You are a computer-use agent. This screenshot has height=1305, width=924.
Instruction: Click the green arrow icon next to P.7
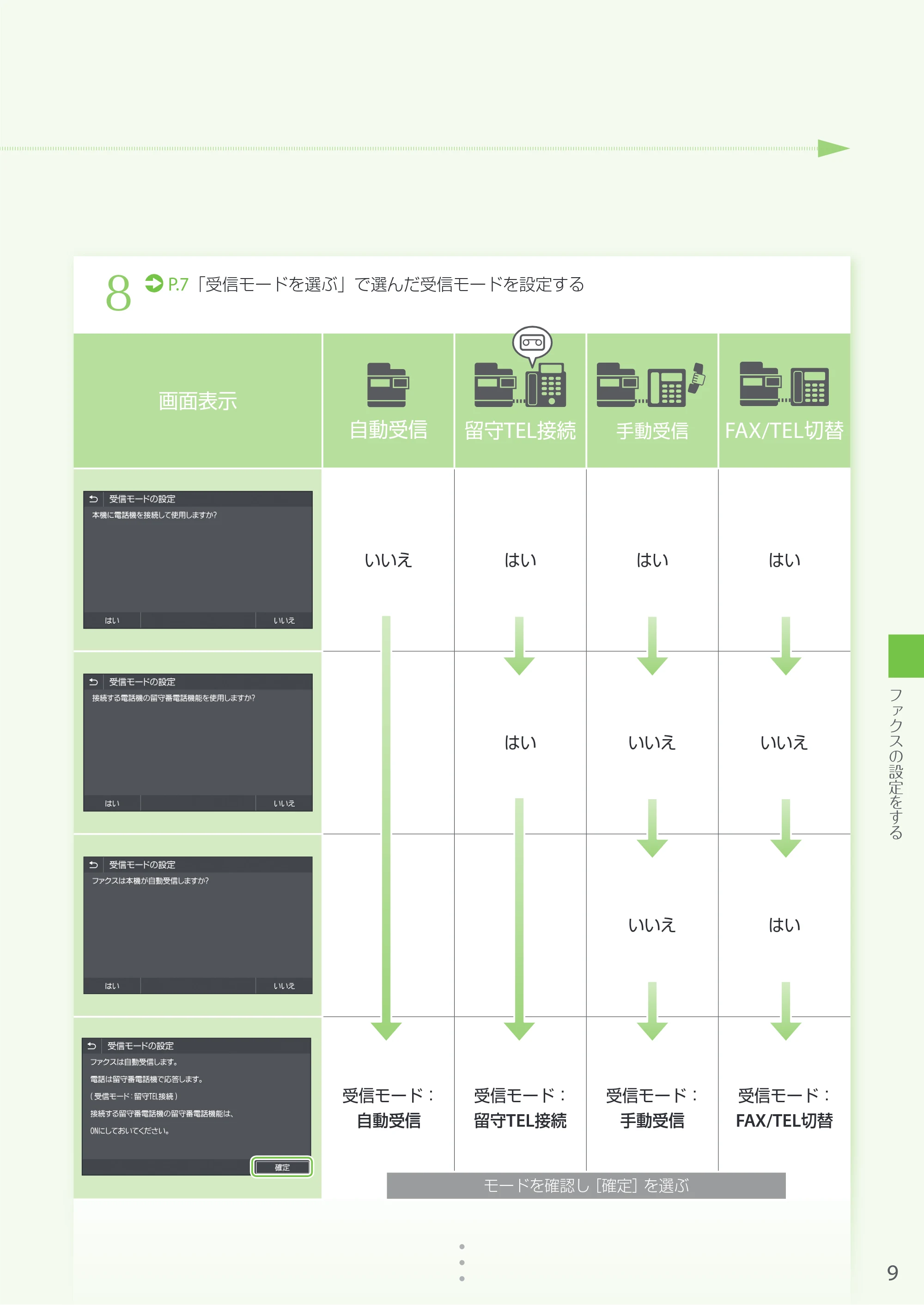coord(154,283)
